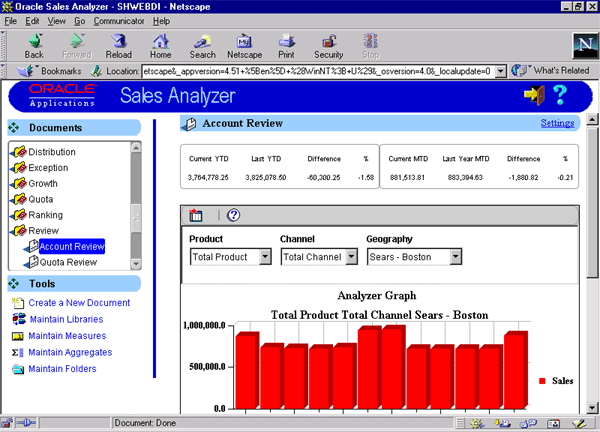
Task: Click Maintain Folders link
Action: coord(62,369)
